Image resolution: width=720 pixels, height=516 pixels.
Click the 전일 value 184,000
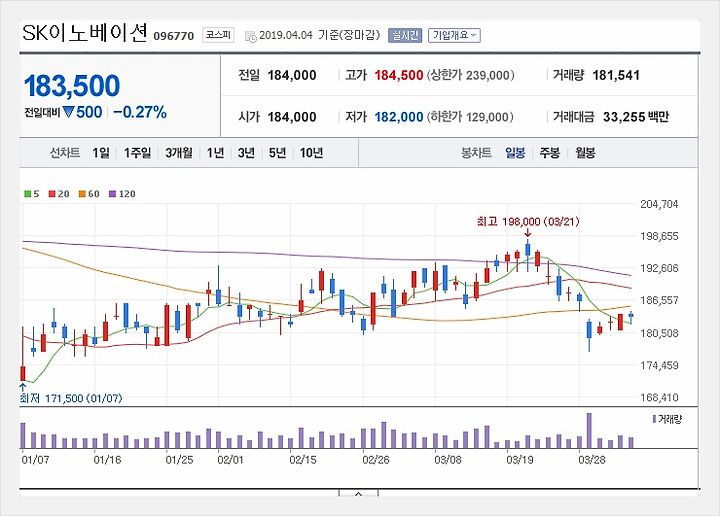pyautogui.click(x=292, y=75)
